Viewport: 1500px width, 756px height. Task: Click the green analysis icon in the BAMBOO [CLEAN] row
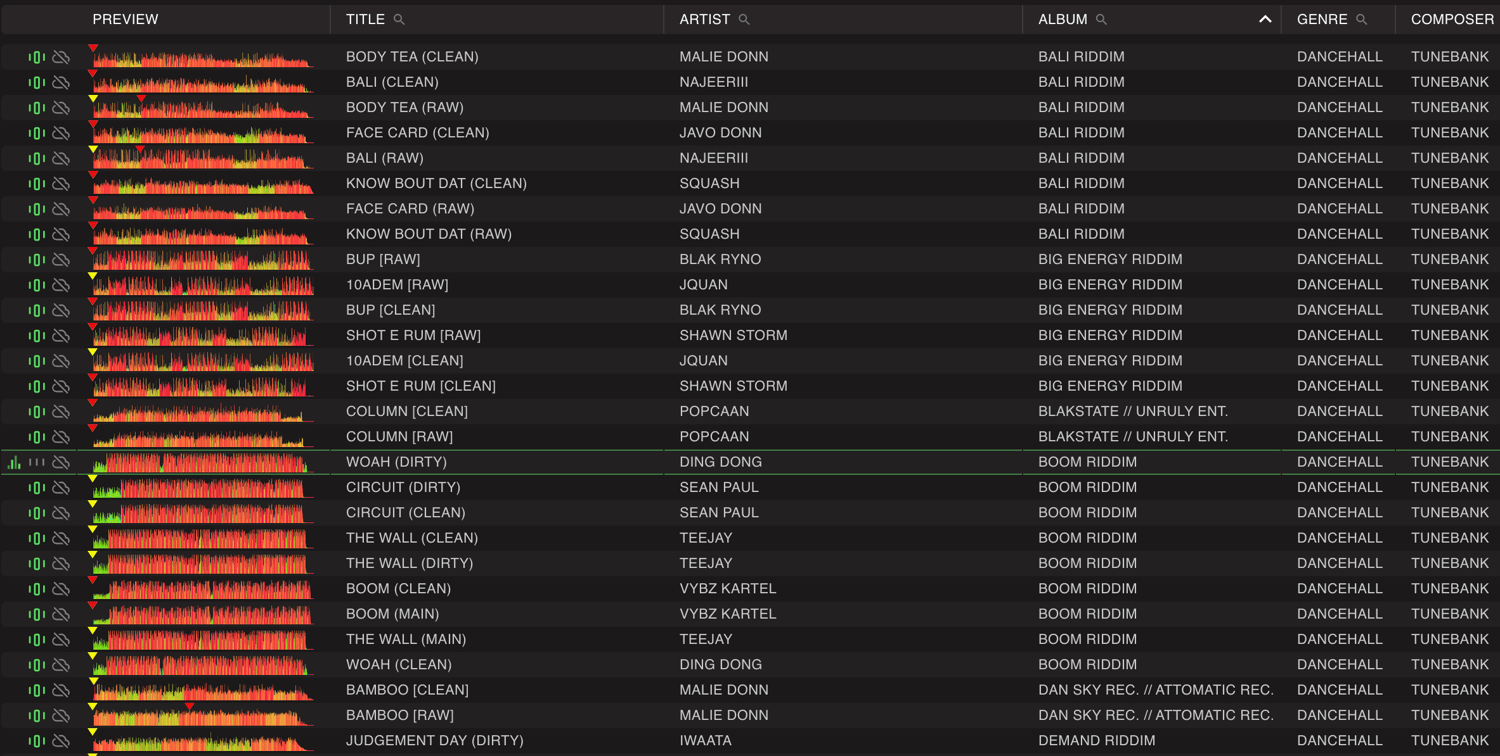tap(37, 690)
